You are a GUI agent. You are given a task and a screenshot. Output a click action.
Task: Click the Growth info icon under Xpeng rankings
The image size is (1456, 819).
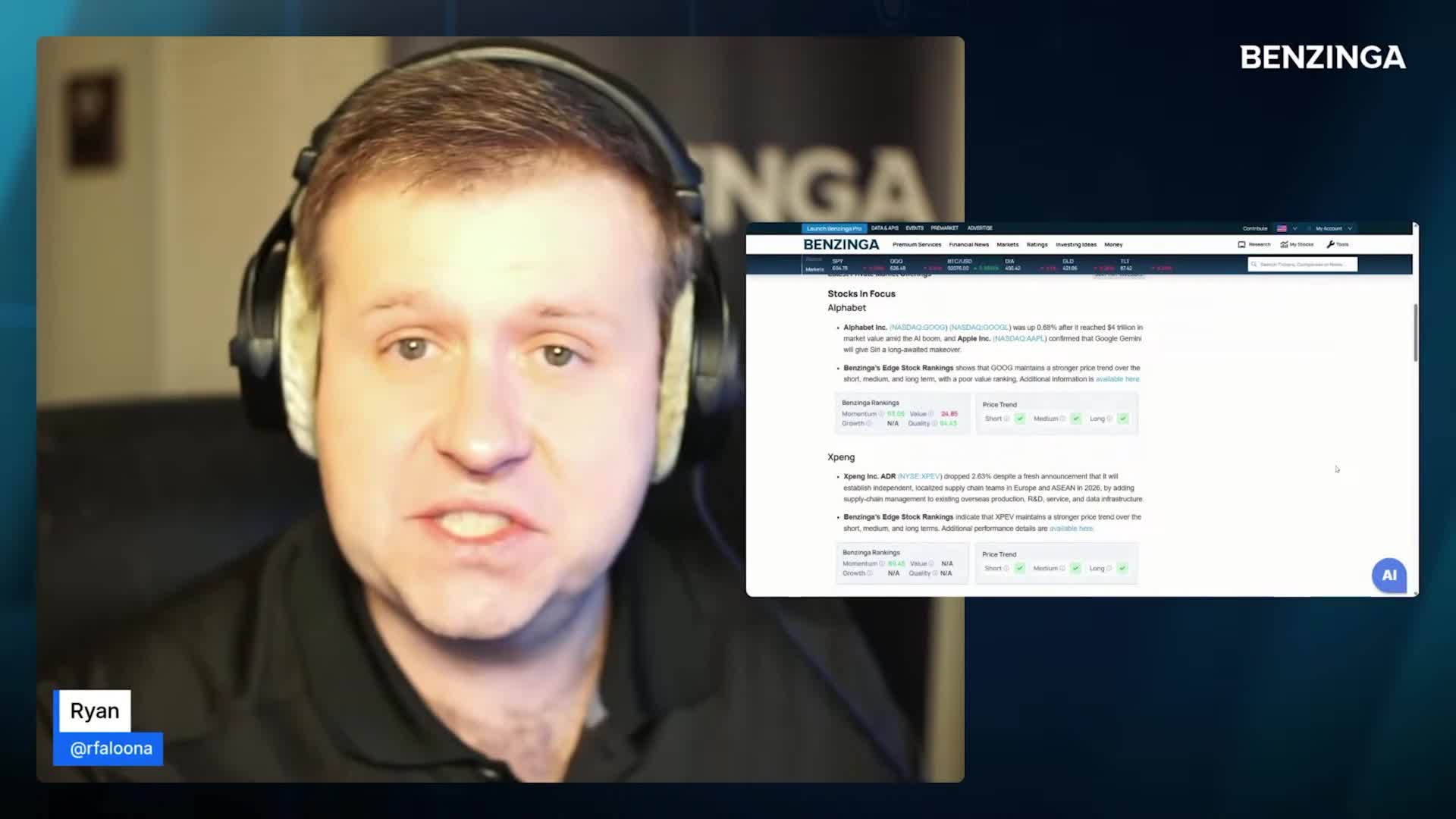point(870,573)
